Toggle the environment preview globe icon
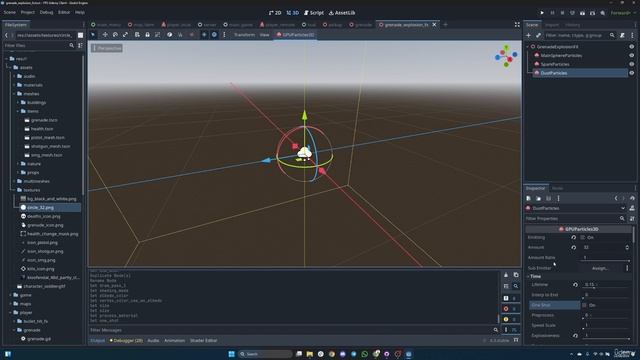Viewport: 640px width, 360px height. pos(214,35)
